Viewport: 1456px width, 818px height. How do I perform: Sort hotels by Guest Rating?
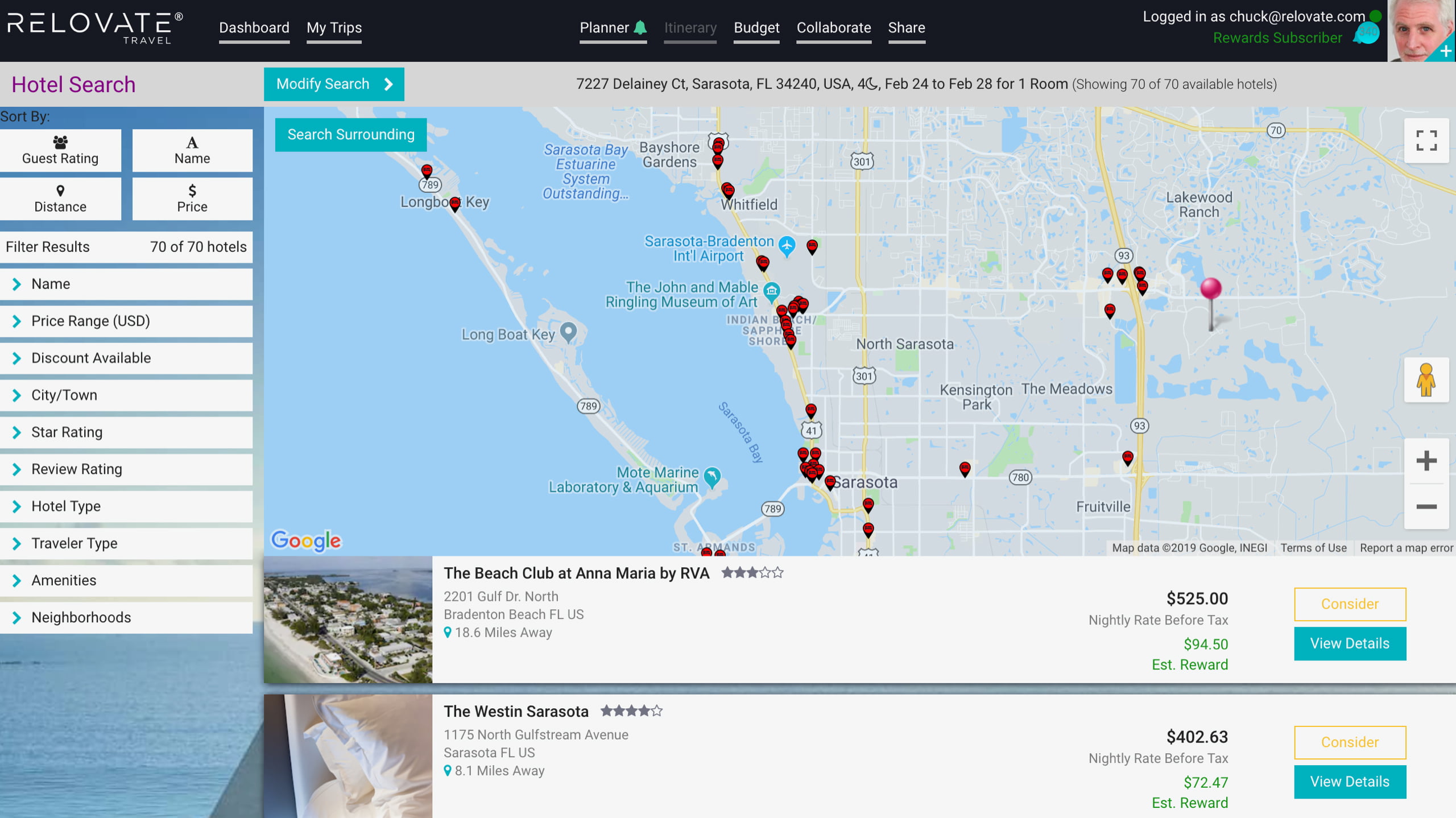pos(60,150)
